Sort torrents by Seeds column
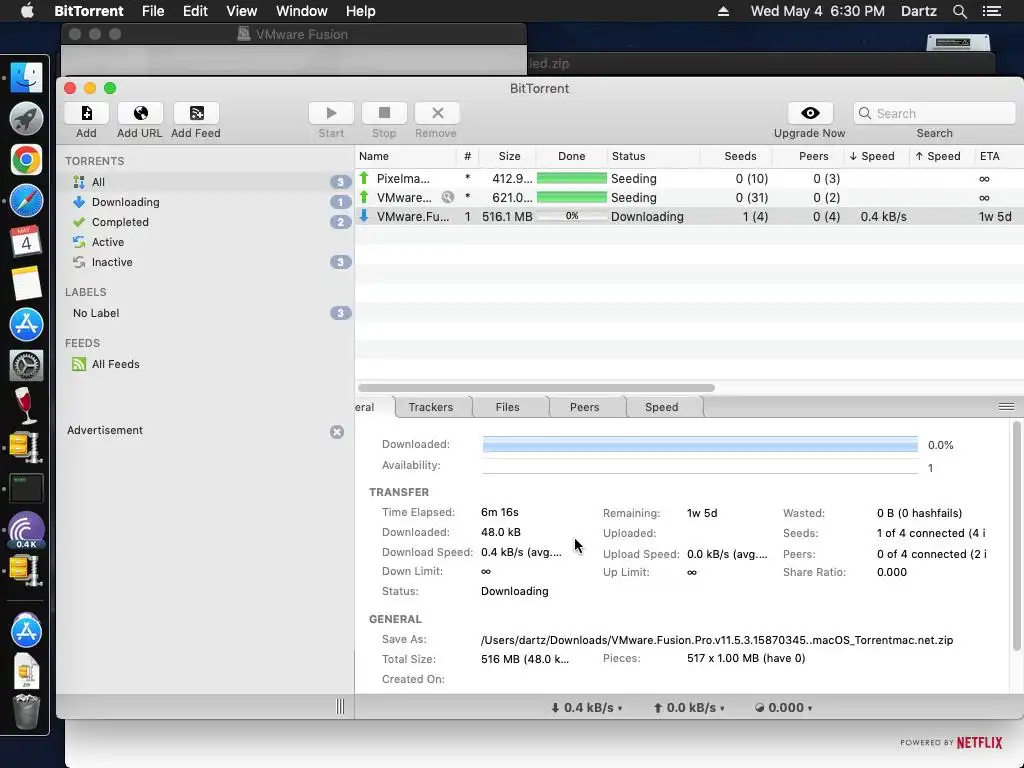 point(737,157)
